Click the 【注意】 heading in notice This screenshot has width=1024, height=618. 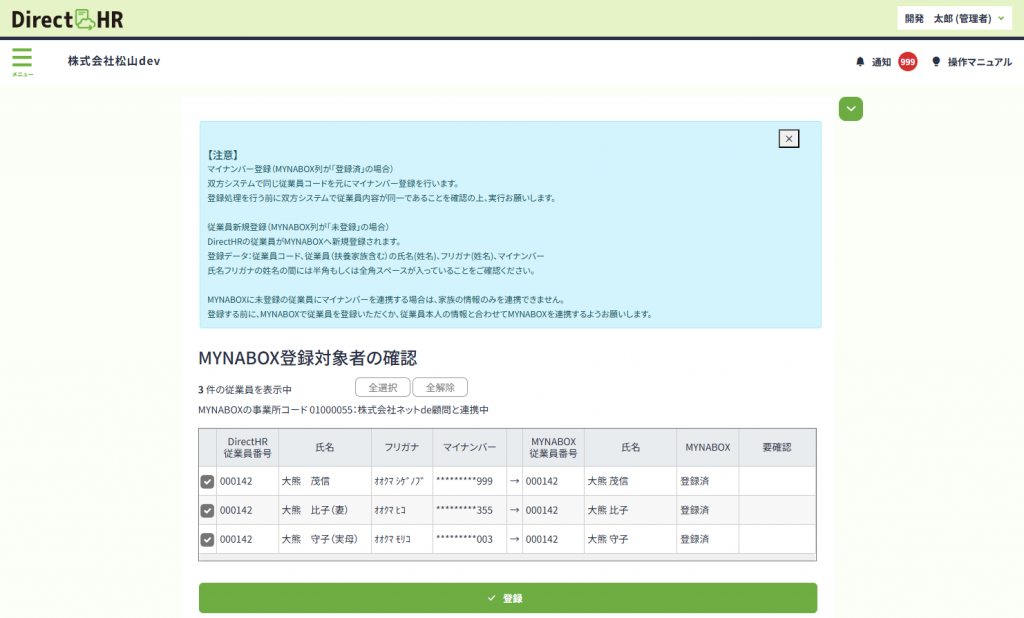tap(223, 155)
